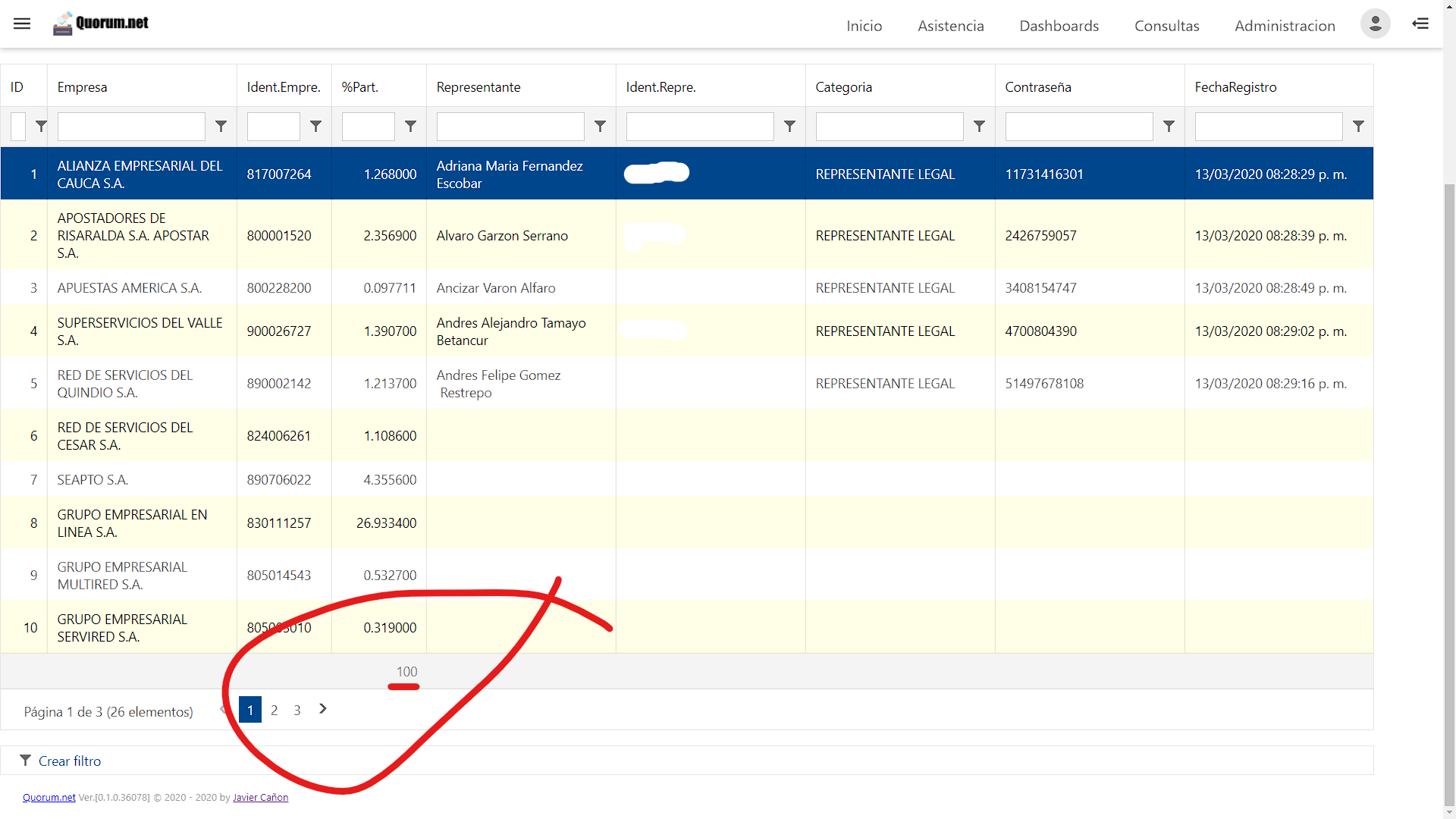Open the Representante column filter icon
The image size is (1456, 819).
coord(600,127)
